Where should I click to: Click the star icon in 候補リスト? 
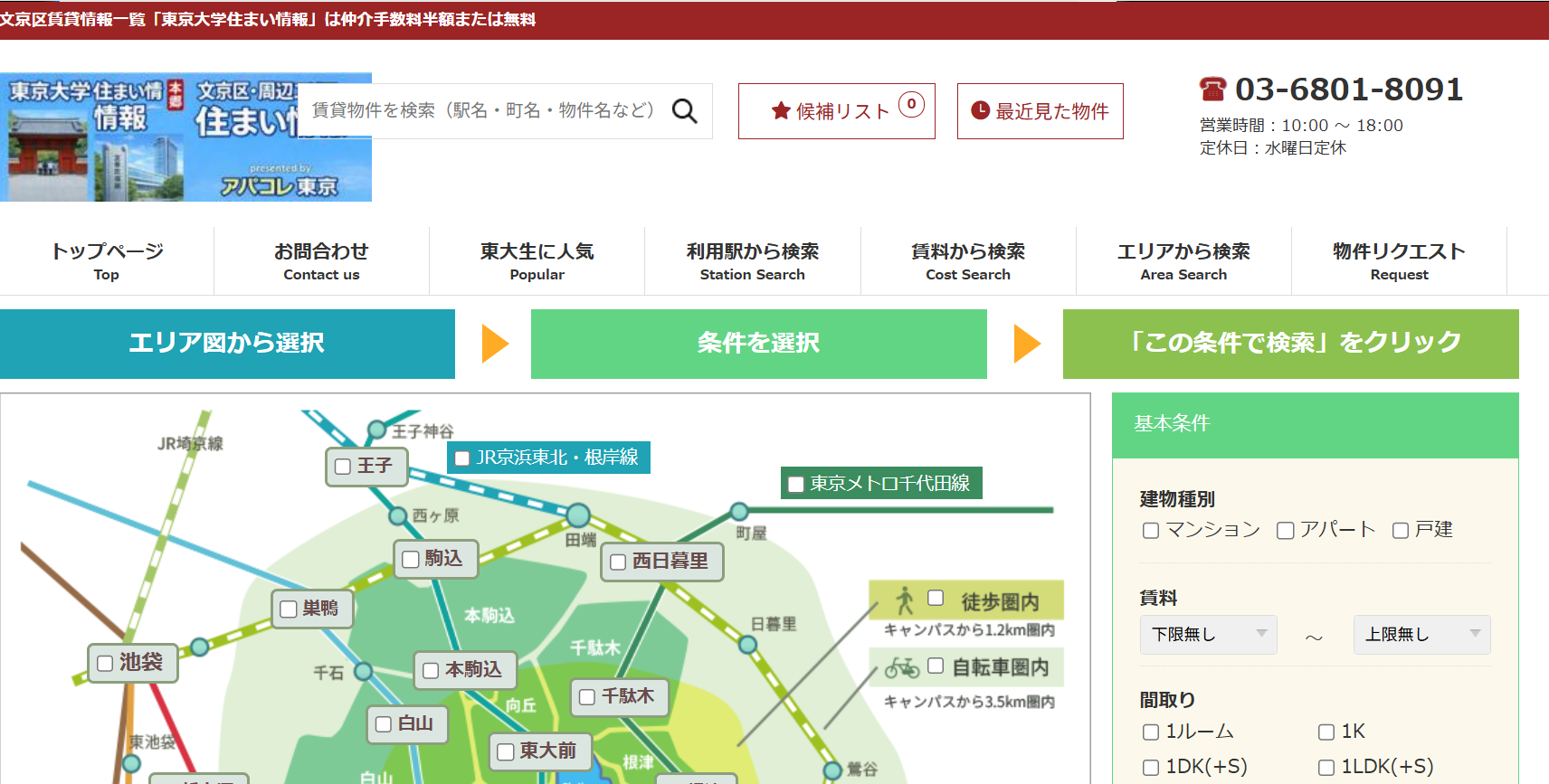[x=781, y=111]
